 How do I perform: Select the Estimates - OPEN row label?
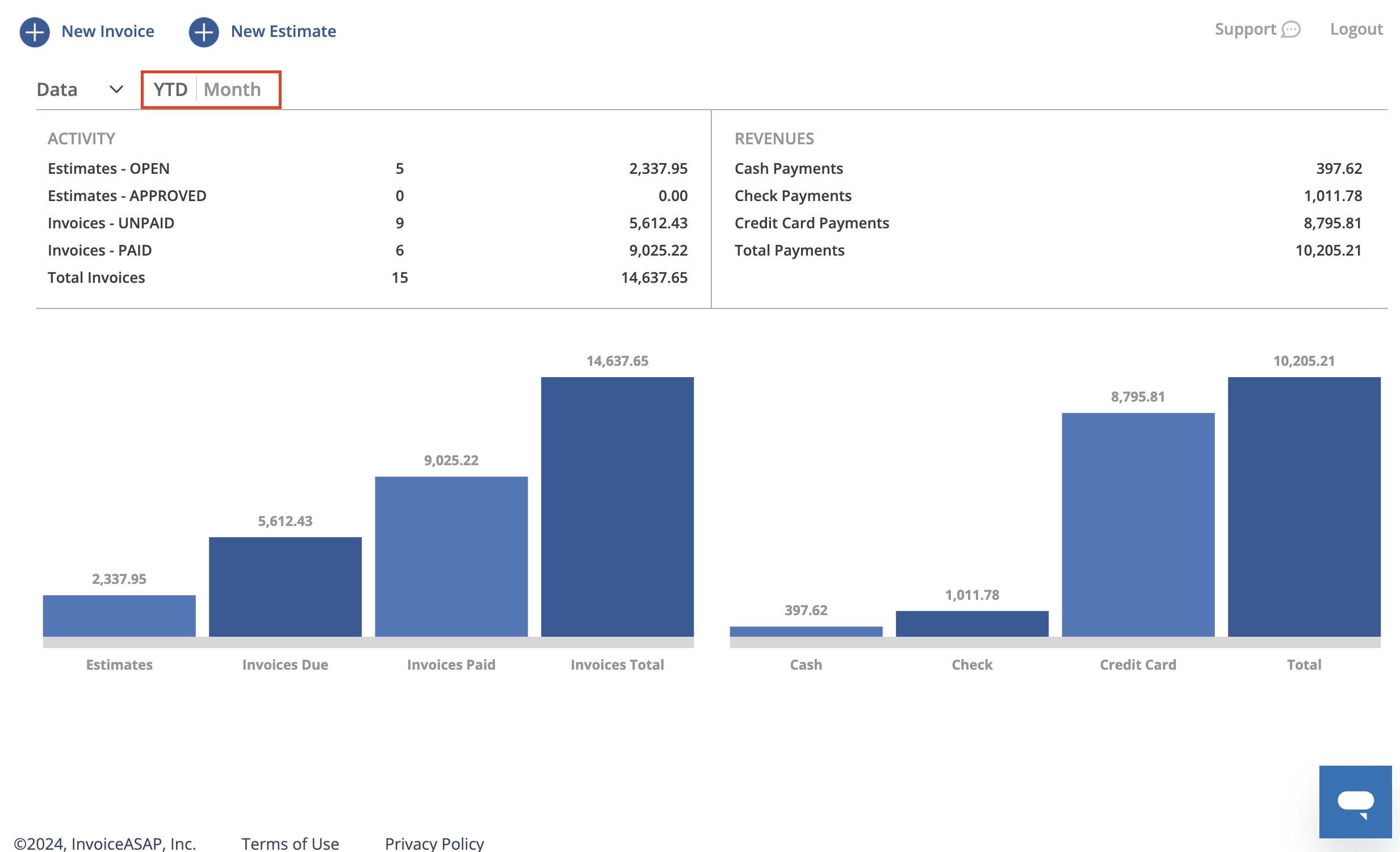tap(108, 168)
